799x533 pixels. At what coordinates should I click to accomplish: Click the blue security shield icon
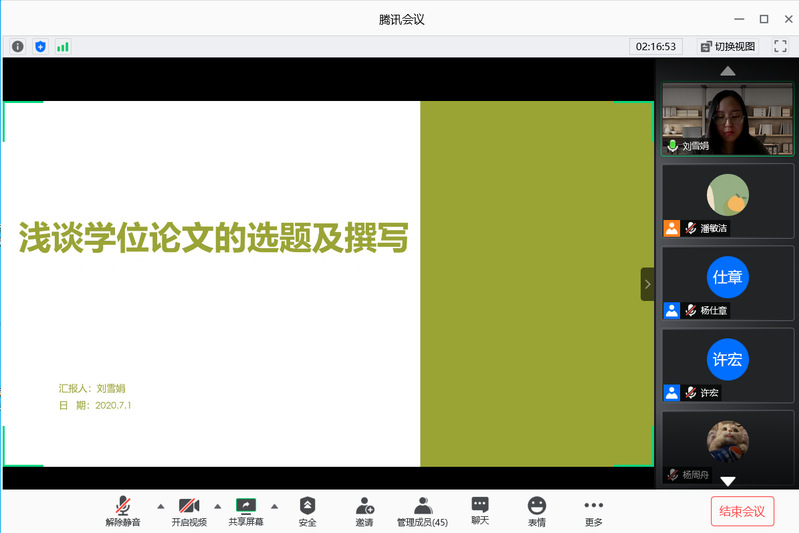coord(40,46)
